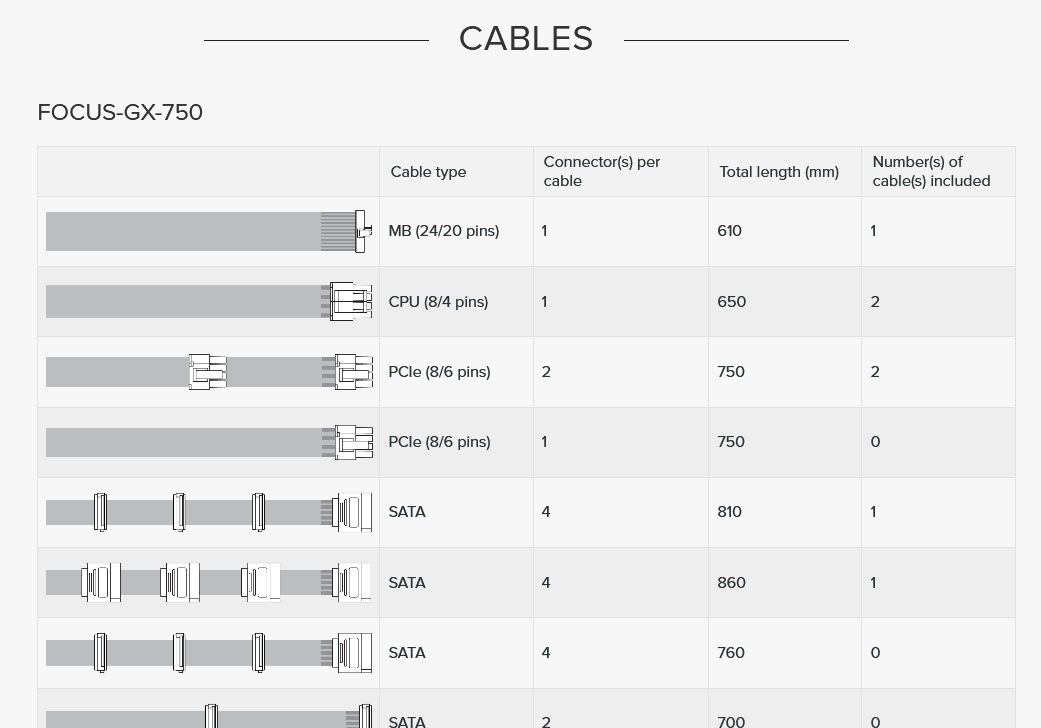Click the 700 mm two-connector SATA cable illustration
Viewport: 1041px width, 728px height.
click(208, 717)
